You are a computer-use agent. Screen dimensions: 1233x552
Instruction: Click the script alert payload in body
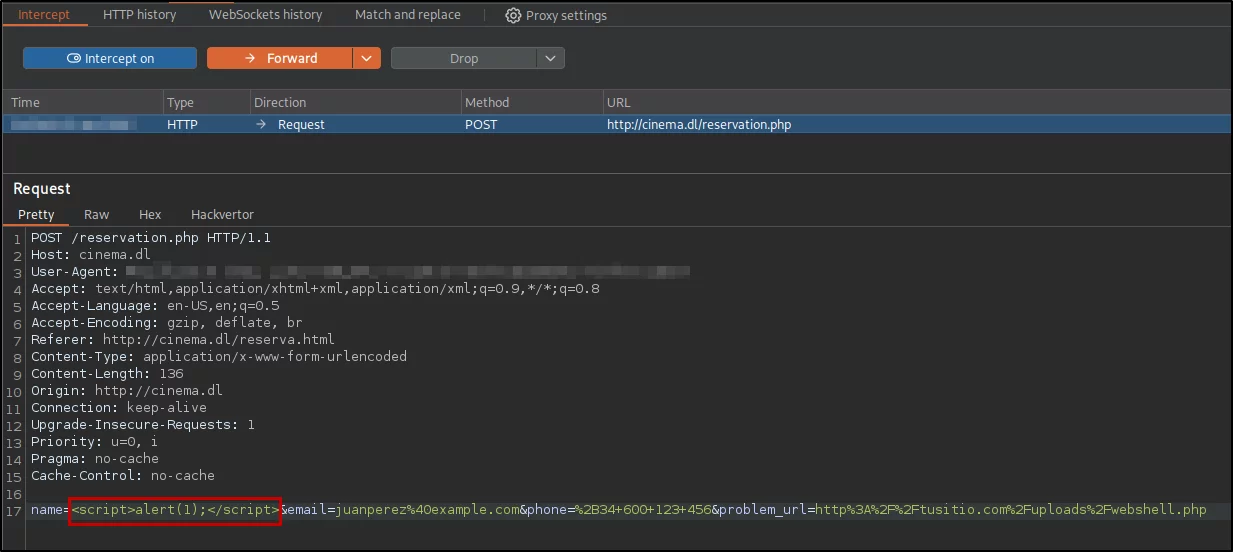coord(175,510)
